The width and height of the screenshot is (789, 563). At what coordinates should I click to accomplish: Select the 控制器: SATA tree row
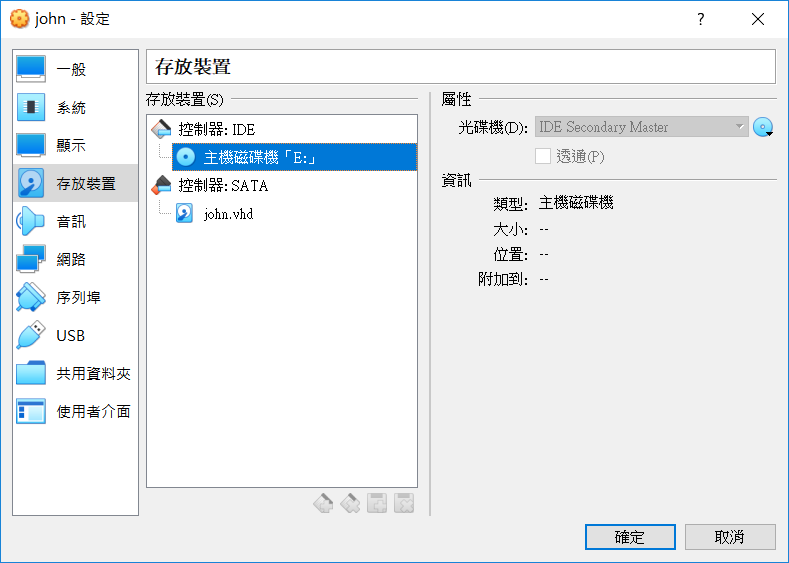(x=282, y=186)
